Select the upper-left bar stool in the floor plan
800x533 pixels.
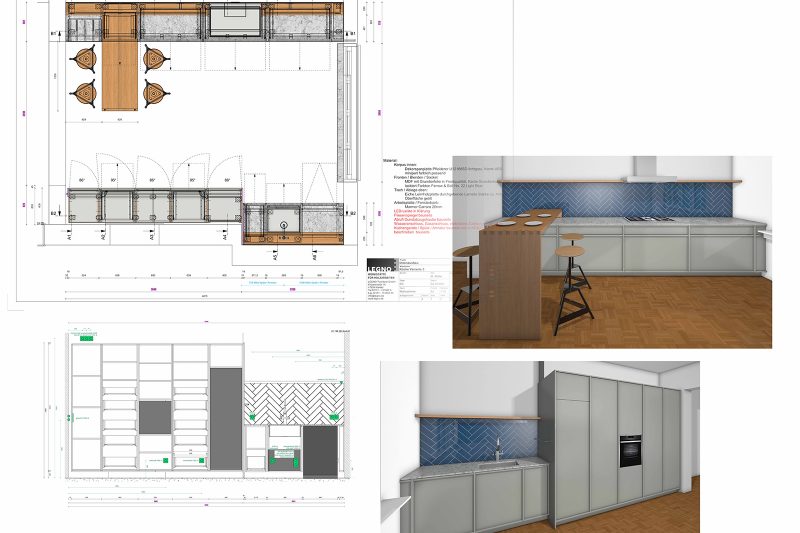[x=86, y=57]
